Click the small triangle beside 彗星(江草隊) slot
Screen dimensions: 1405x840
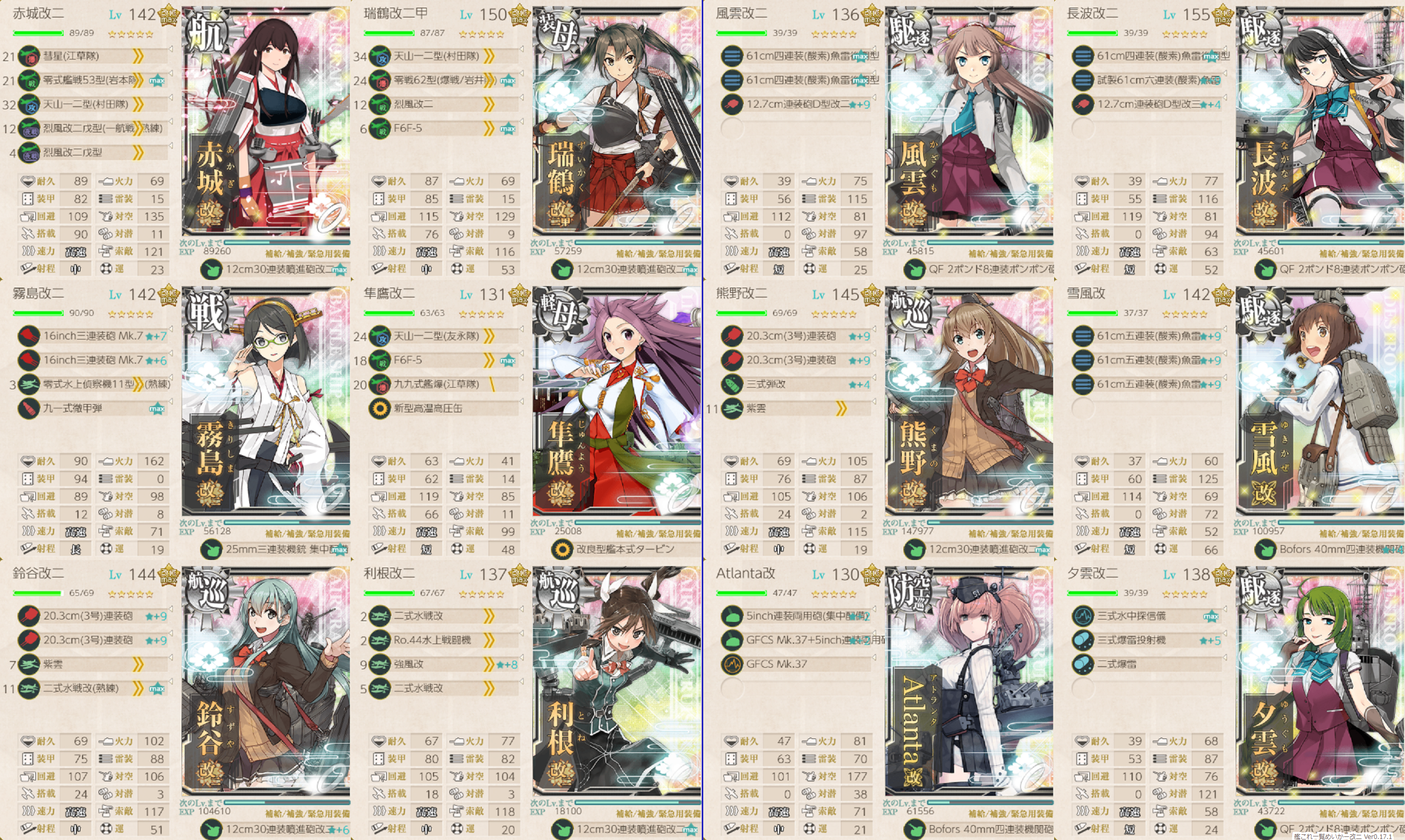pos(170,49)
